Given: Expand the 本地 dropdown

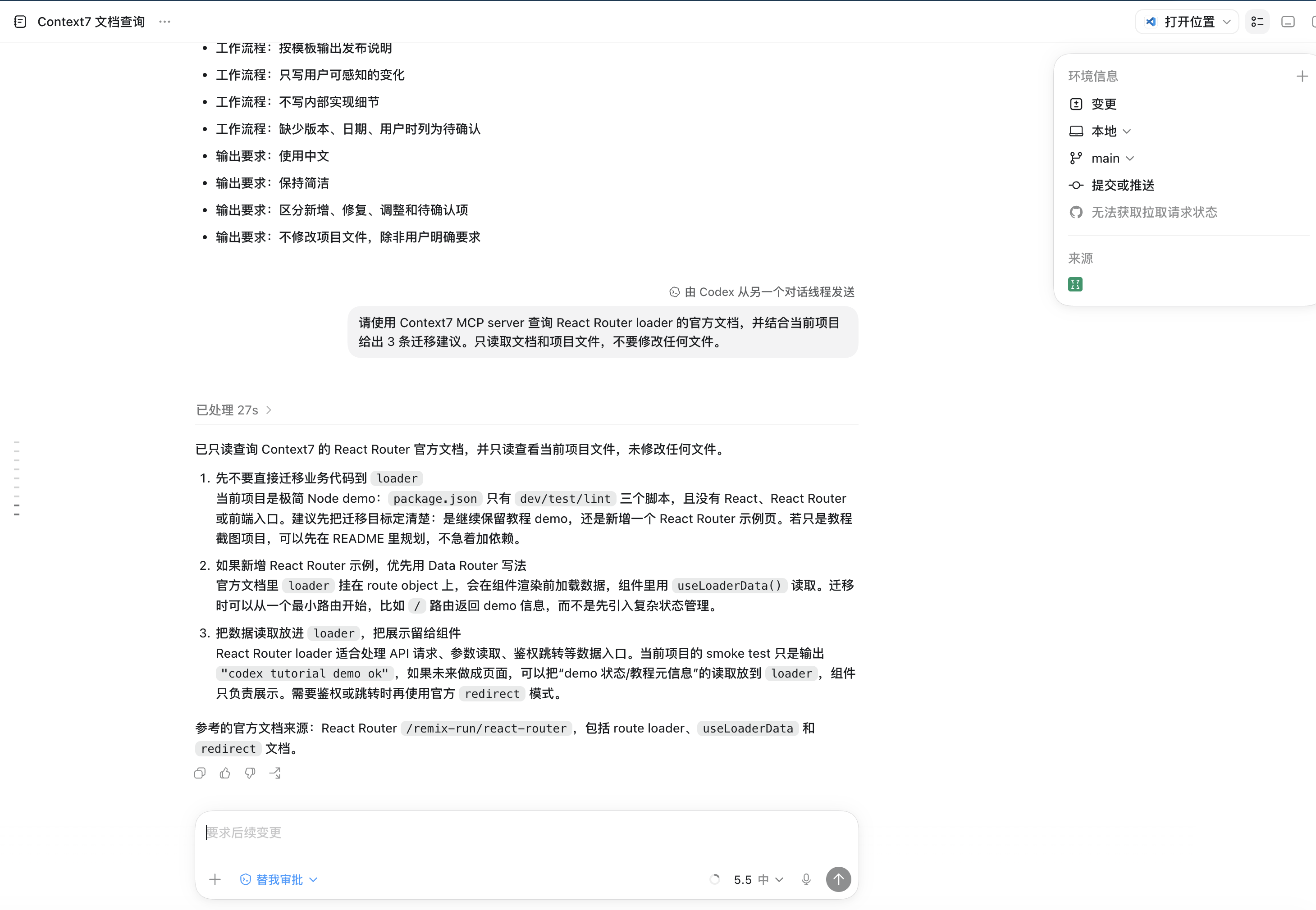Looking at the screenshot, I should coord(1110,131).
